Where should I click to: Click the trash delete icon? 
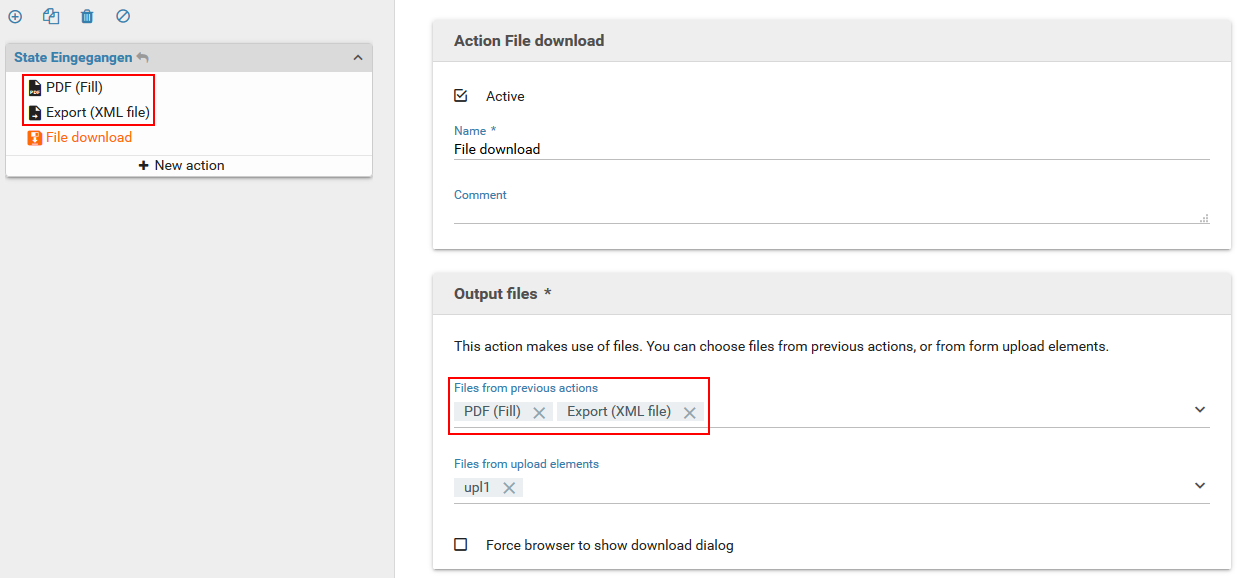pos(87,17)
